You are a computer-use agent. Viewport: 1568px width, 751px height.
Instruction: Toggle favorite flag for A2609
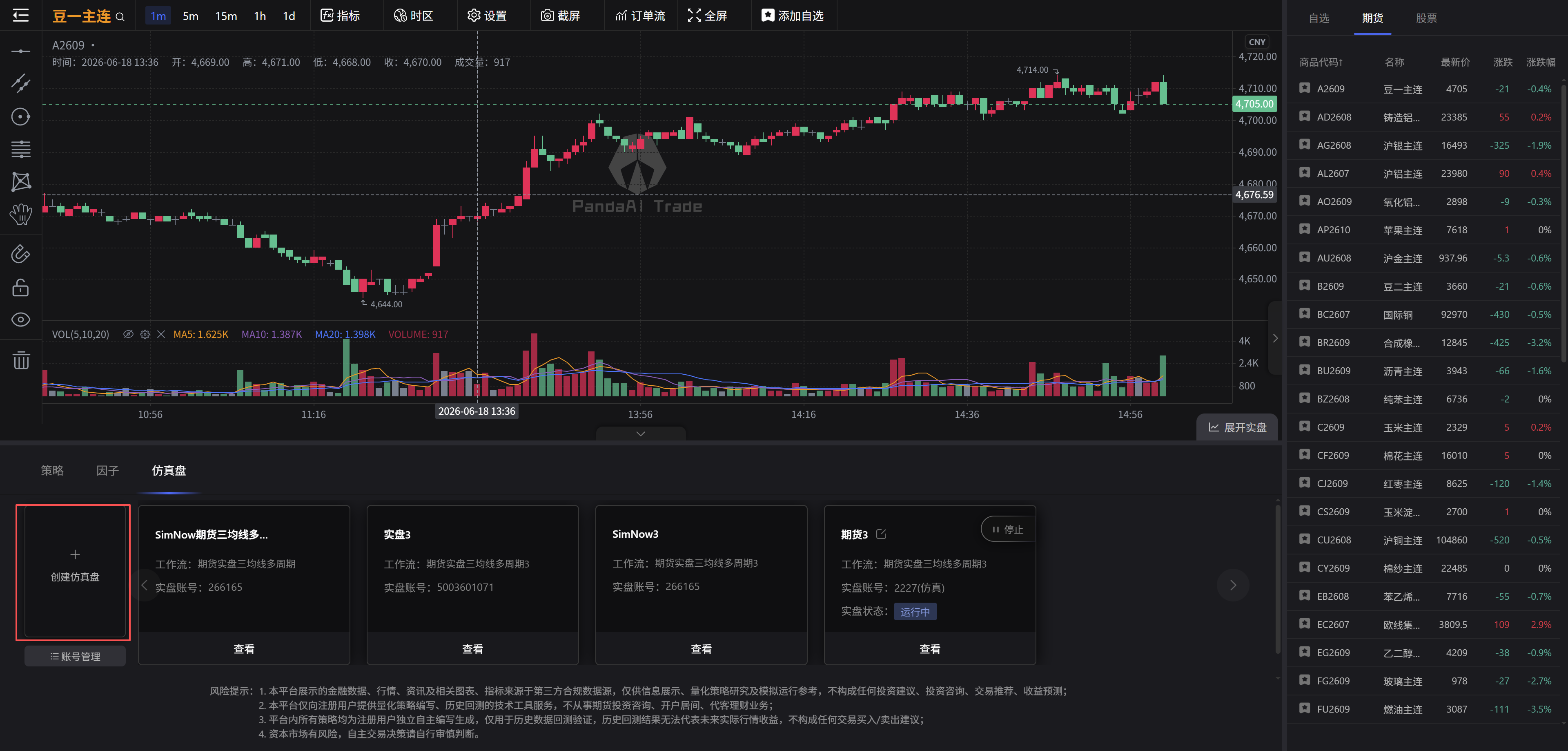tap(1304, 88)
